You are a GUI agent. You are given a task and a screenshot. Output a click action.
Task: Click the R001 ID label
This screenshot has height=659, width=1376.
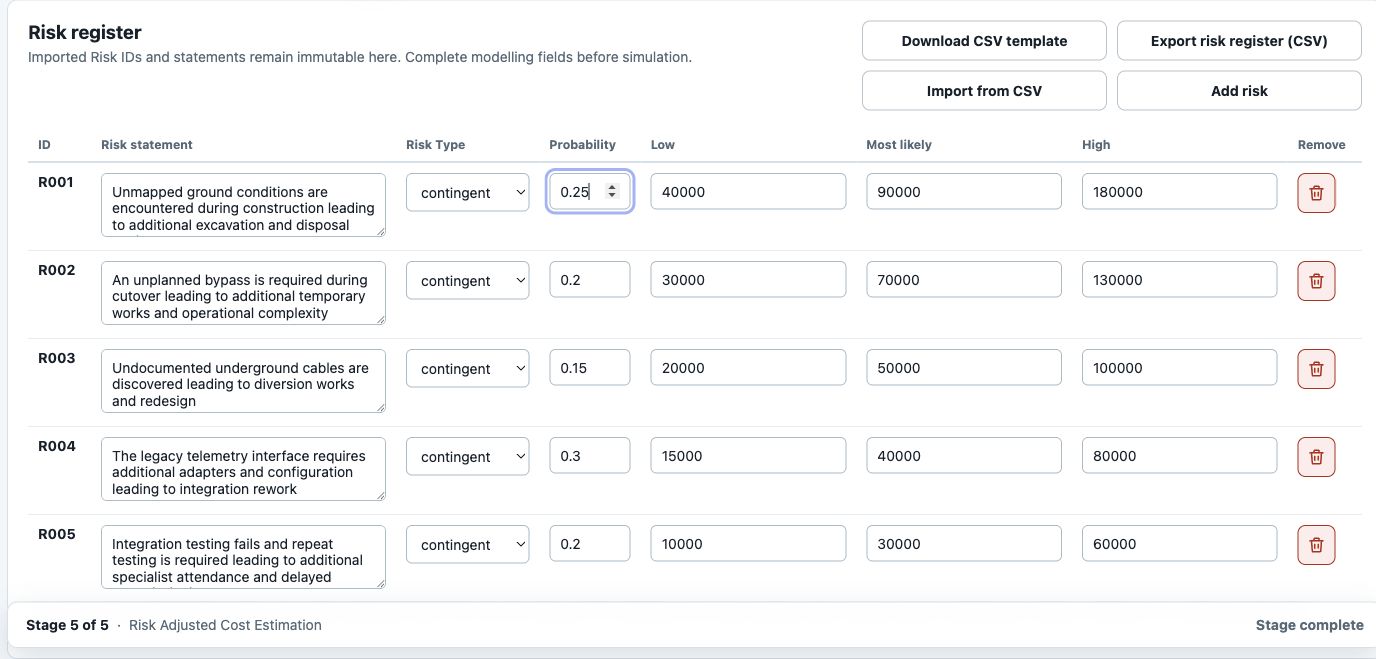tap(57, 182)
